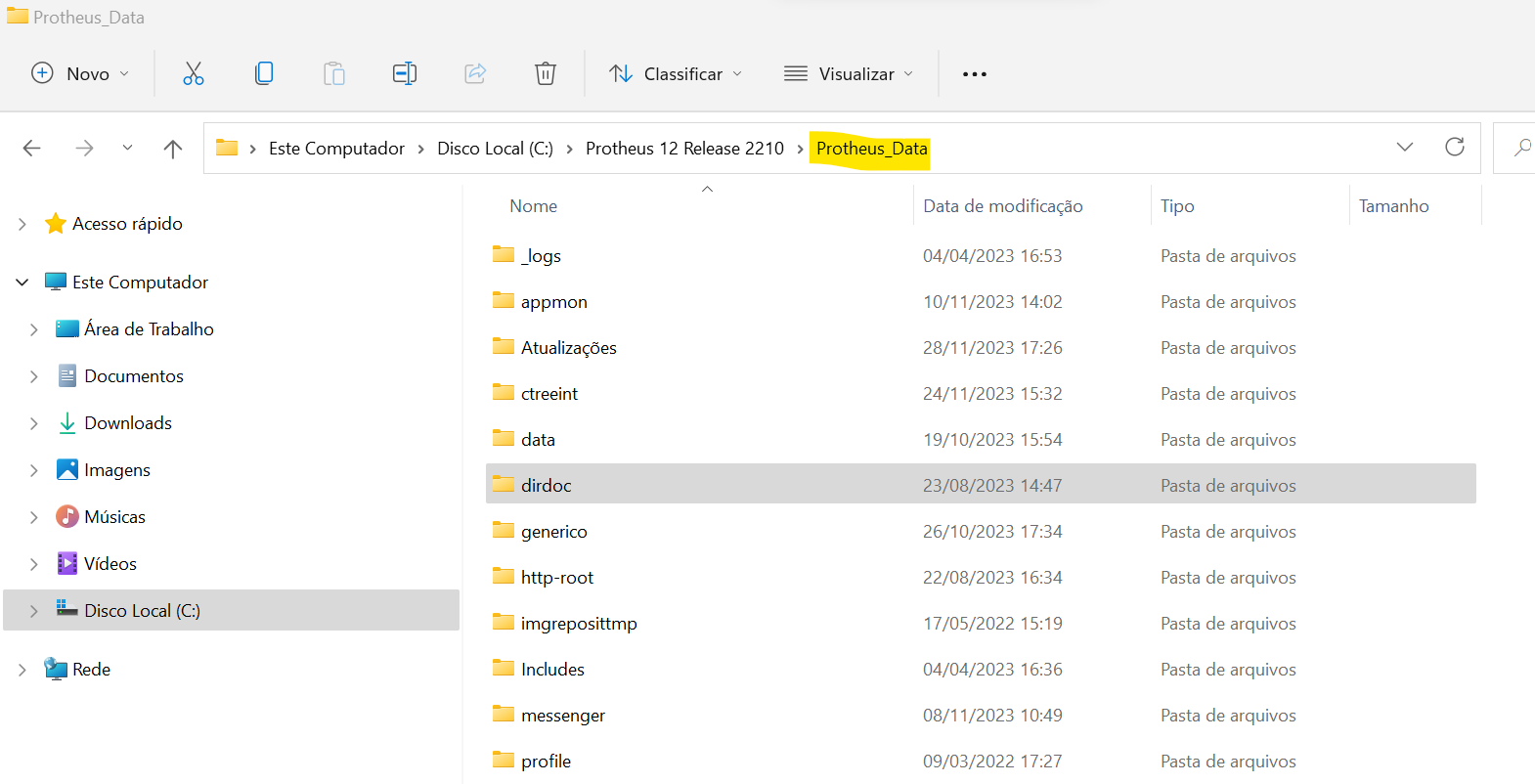1535x784 pixels.
Task: Open the Visualizar view menu
Action: point(849,74)
